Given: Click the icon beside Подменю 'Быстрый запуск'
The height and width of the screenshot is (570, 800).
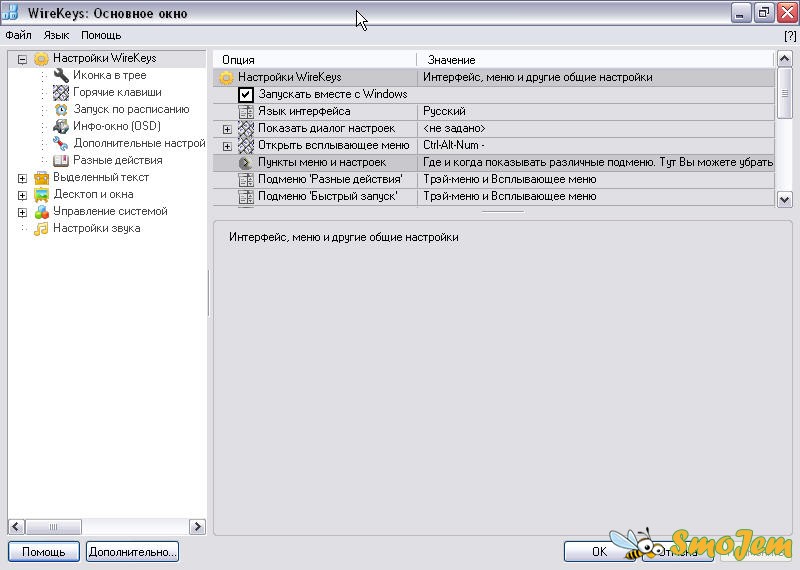Looking at the screenshot, I should pos(246,196).
